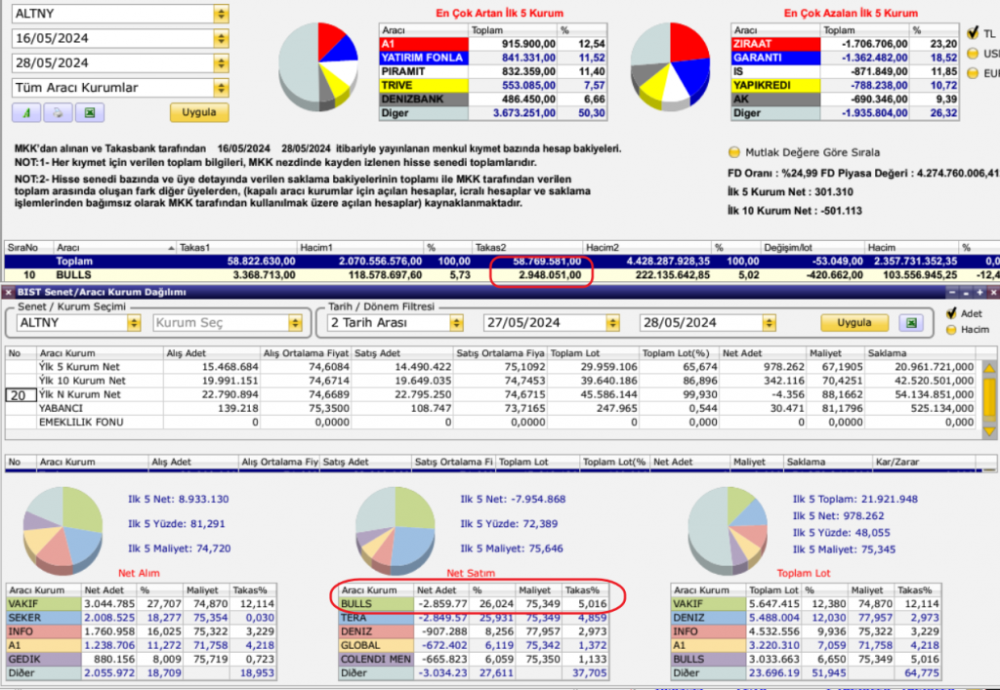The image size is (1000, 690).
Task: Click the Ilk 5 Net: 8.933.130 value
Action: tap(179, 499)
